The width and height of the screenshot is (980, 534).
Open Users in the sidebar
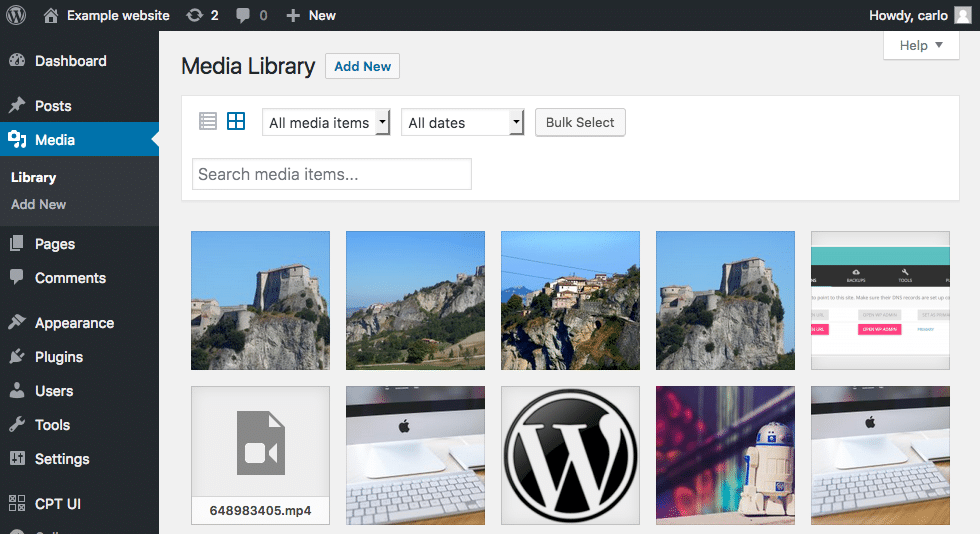pyautogui.click(x=79, y=391)
